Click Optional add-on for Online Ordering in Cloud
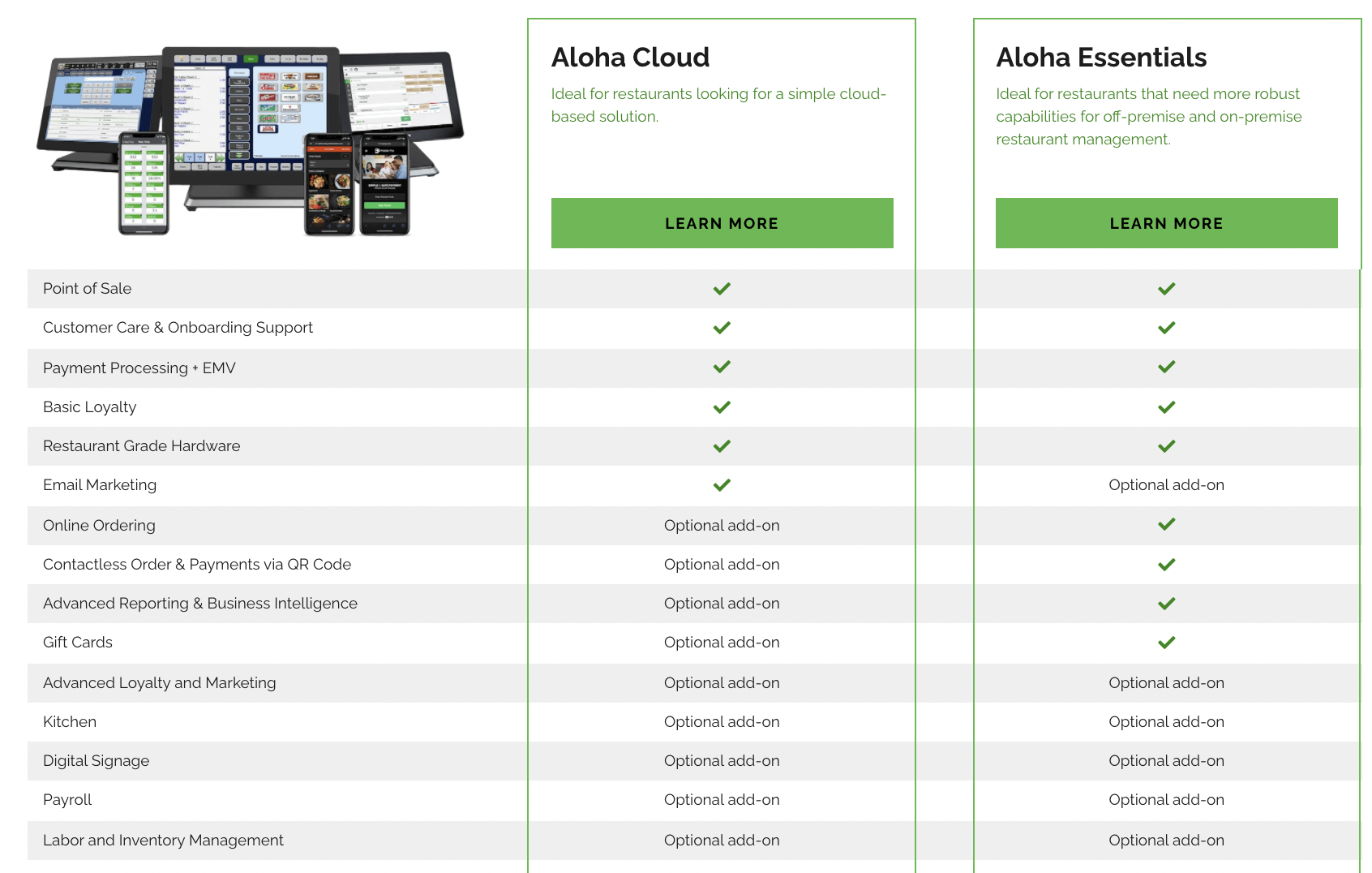 coord(722,526)
